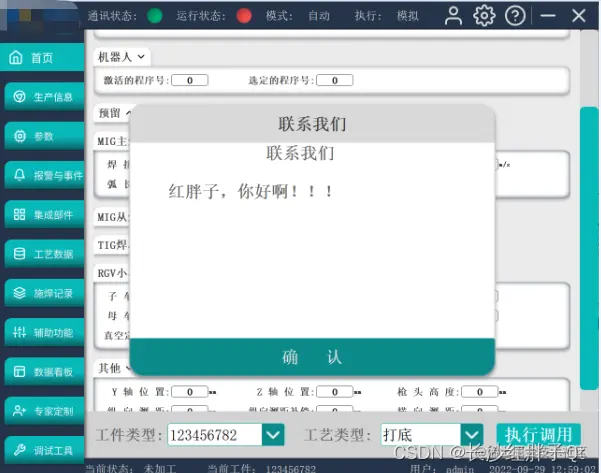Click the 工件类型 field showing 123456782
The height and width of the screenshot is (473, 601).
215,435
